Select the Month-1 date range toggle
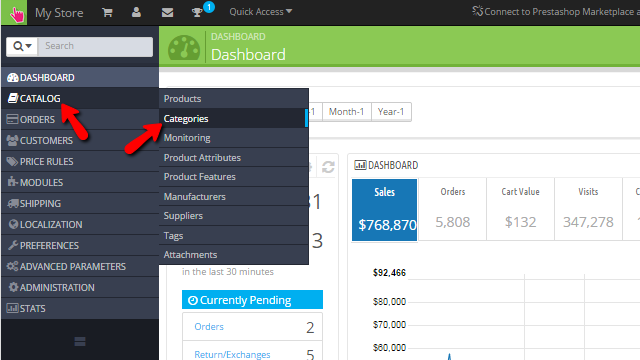Viewport: 640px width, 360px height. (347, 112)
